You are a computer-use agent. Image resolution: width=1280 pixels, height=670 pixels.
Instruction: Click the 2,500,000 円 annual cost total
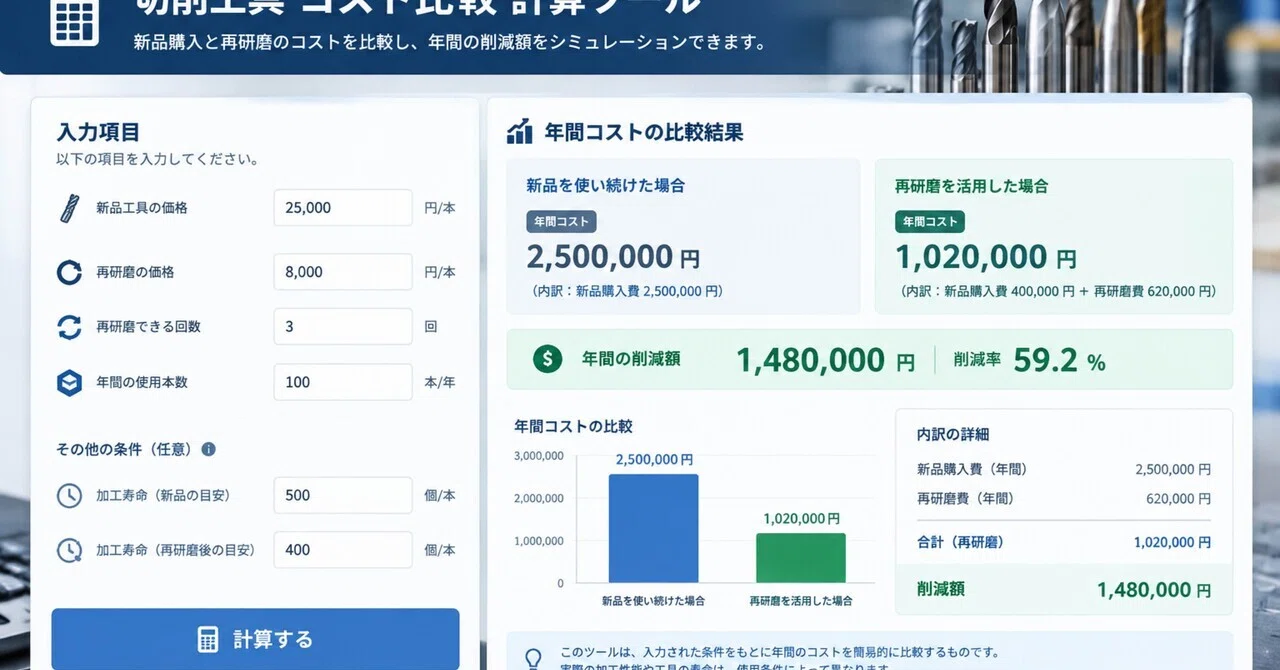[613, 257]
